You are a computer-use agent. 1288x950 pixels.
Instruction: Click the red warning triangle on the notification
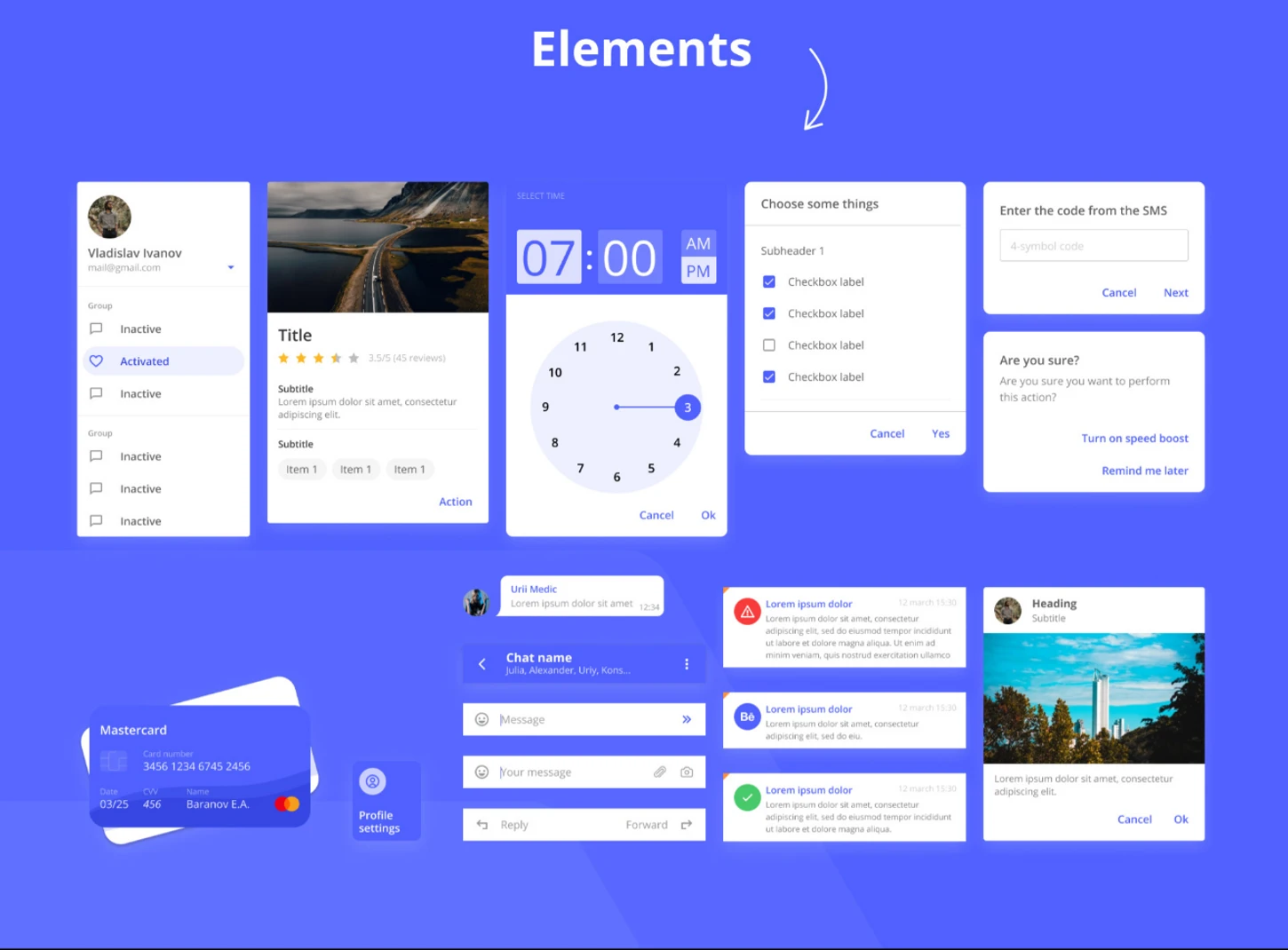tap(746, 611)
